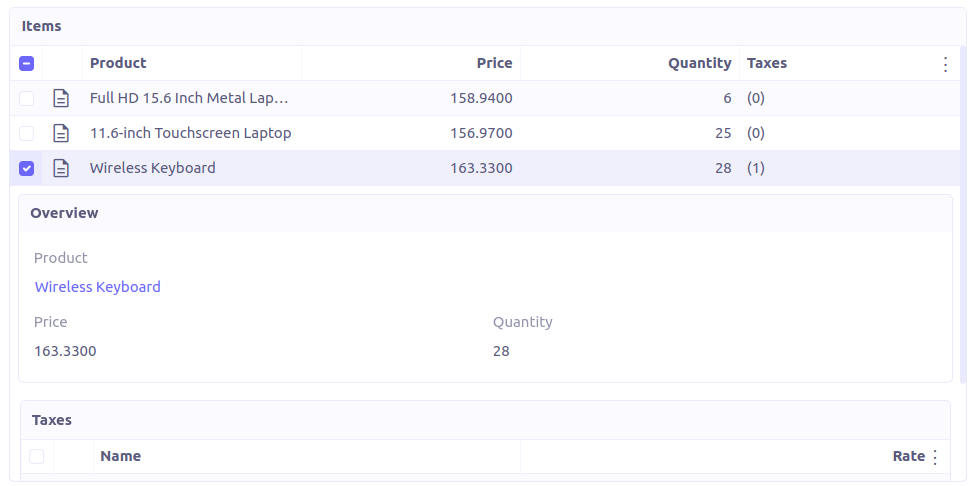Open document icon for 11.6-inch Touchscreen Laptop
This screenshot has height=486, width=972.
pos(62,133)
